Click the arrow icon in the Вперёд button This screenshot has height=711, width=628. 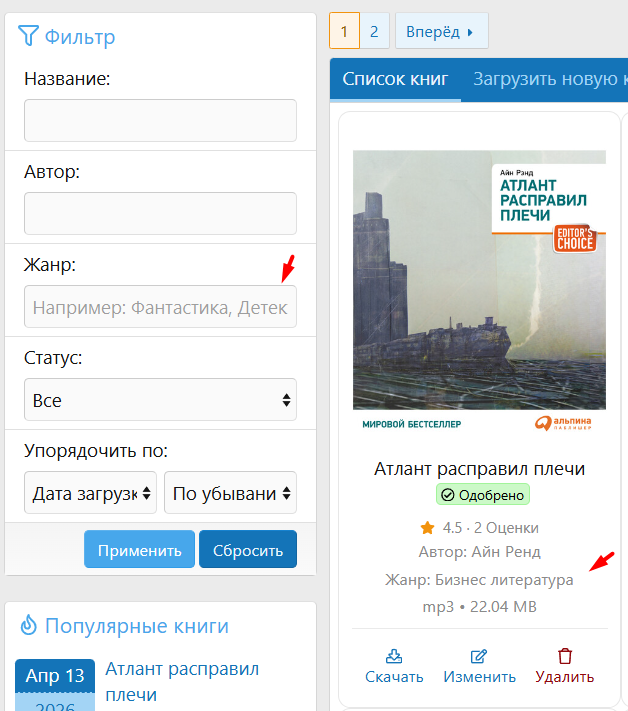click(470, 32)
